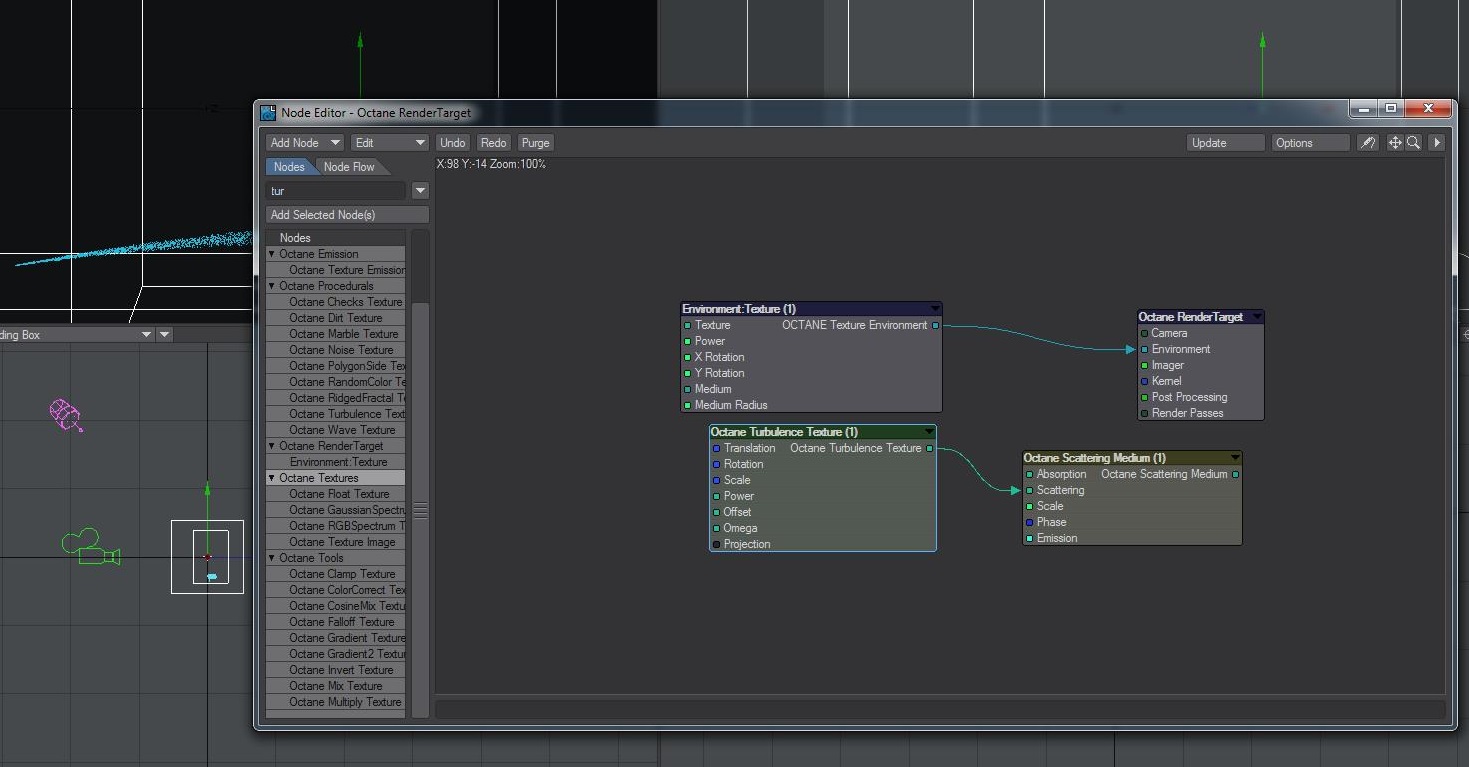Click the Phase port on Scattering Medium node
This screenshot has height=767, width=1469.
1029,522
